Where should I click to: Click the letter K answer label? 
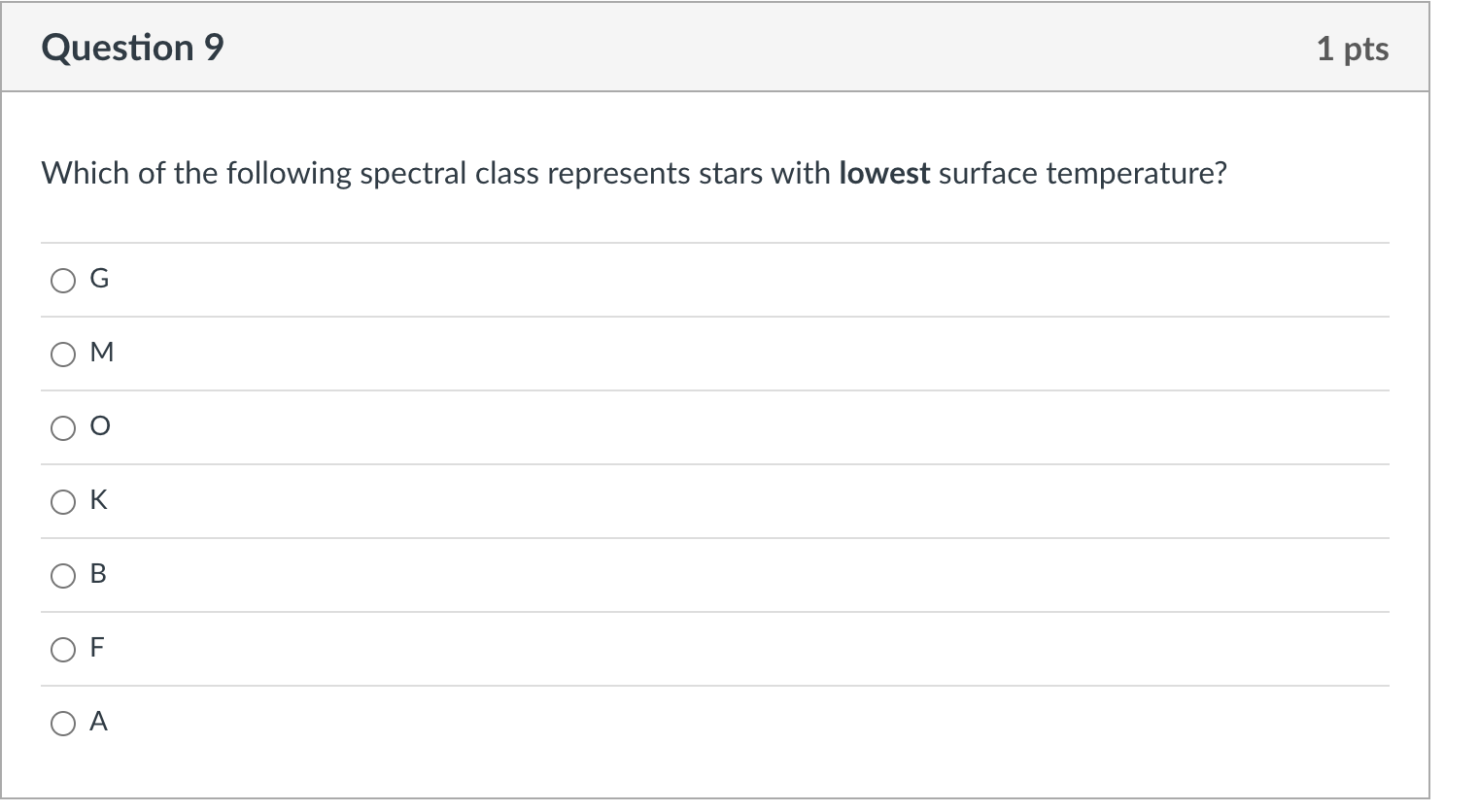(99, 500)
